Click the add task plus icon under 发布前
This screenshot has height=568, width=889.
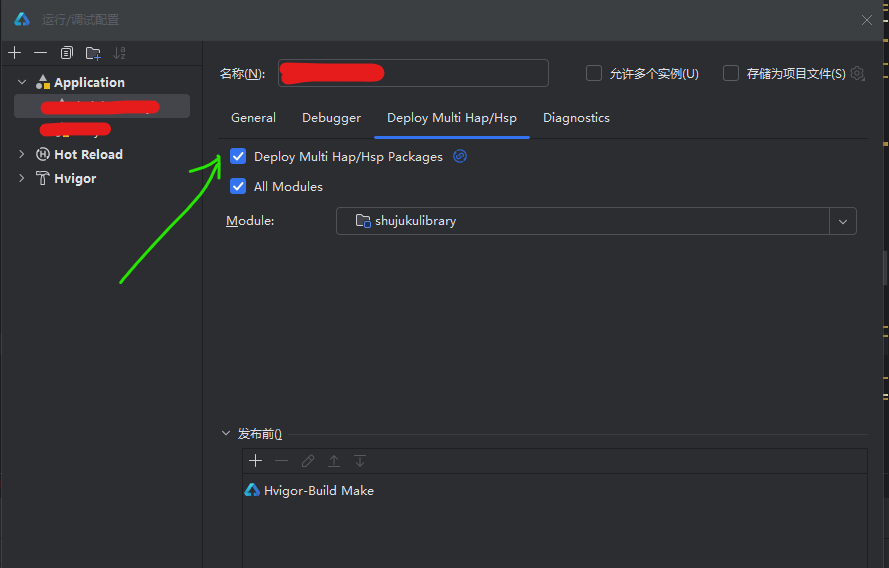pos(256,461)
